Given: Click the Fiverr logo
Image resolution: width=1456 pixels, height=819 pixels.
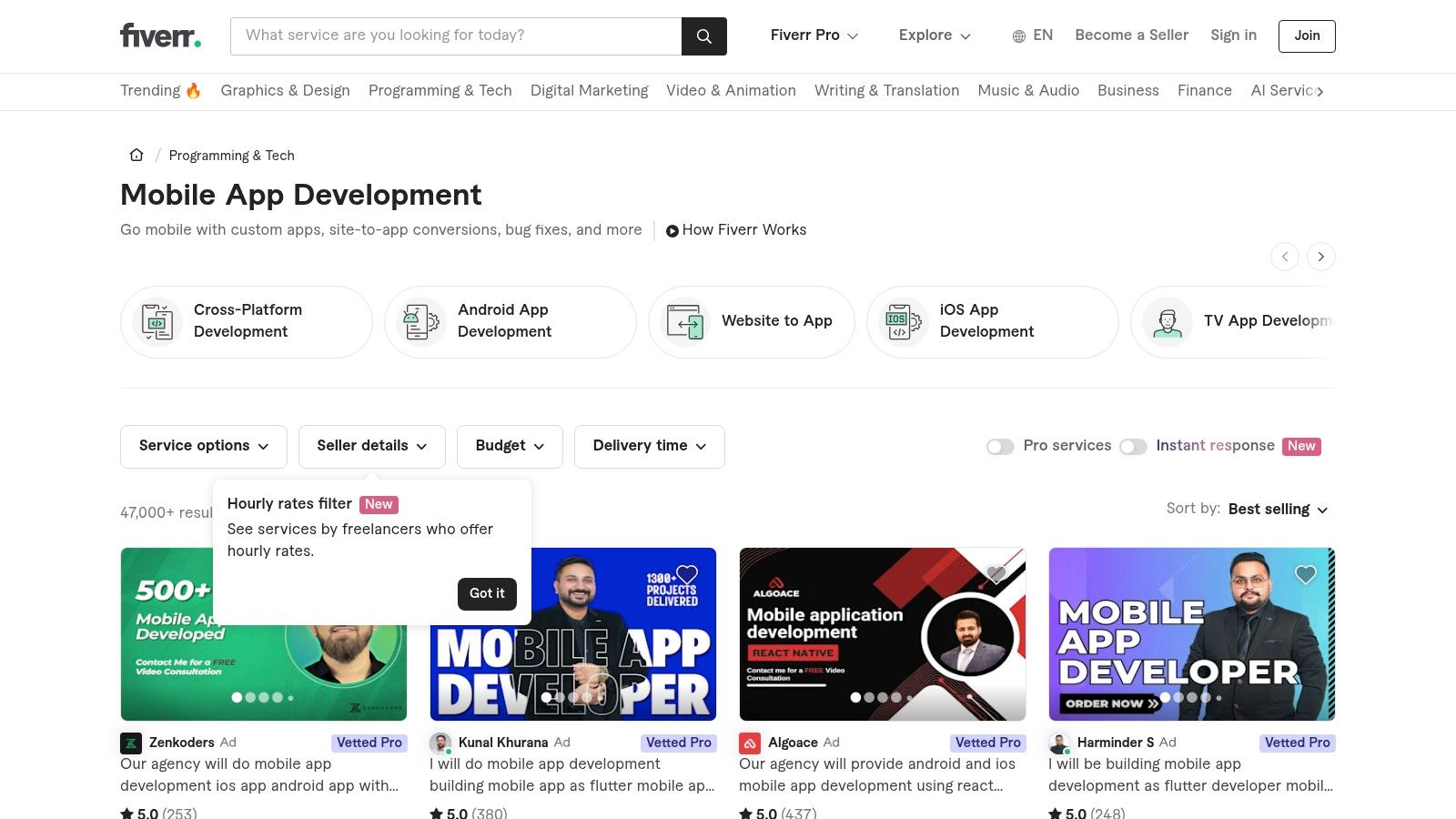Looking at the screenshot, I should 160,35.
